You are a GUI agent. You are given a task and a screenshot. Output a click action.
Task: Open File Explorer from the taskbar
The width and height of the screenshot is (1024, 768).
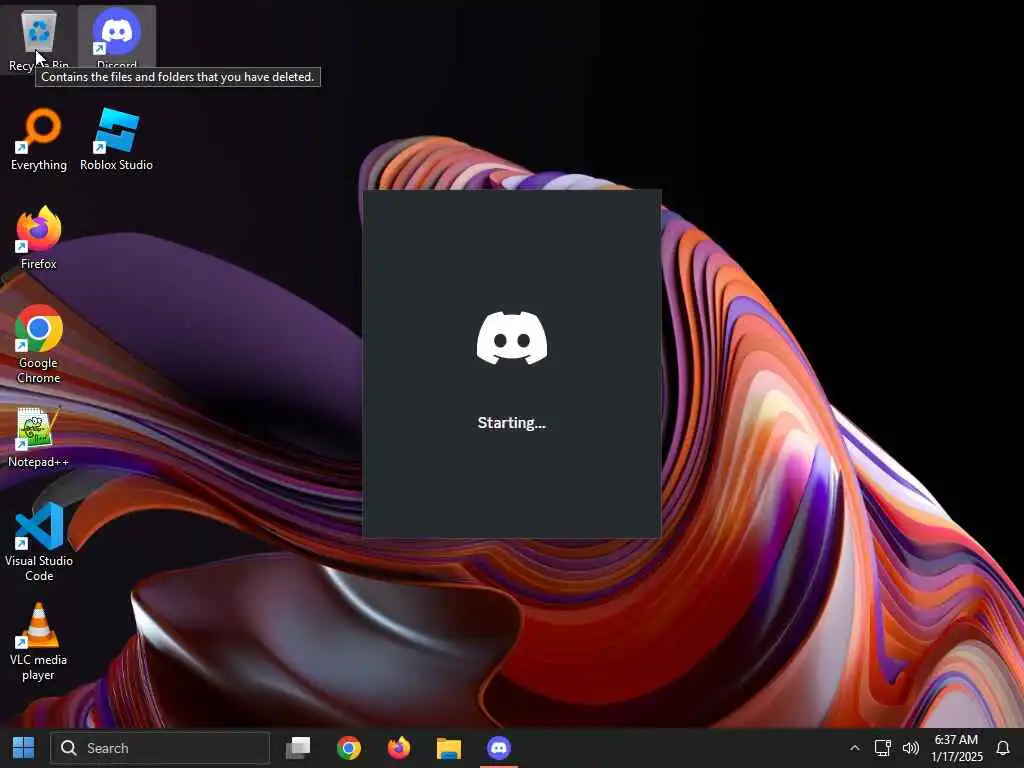point(449,748)
